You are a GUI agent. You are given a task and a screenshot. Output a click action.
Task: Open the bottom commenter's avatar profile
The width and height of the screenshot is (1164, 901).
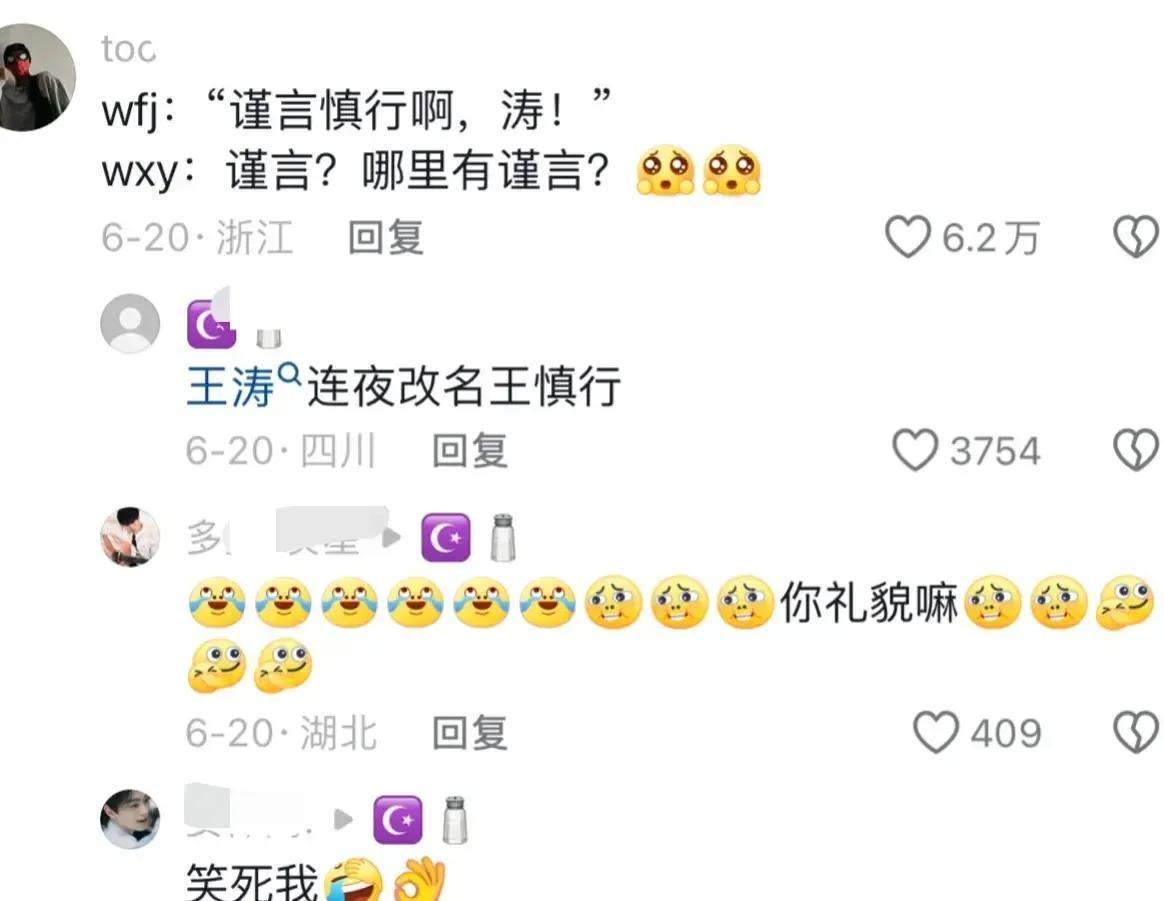pos(130,819)
